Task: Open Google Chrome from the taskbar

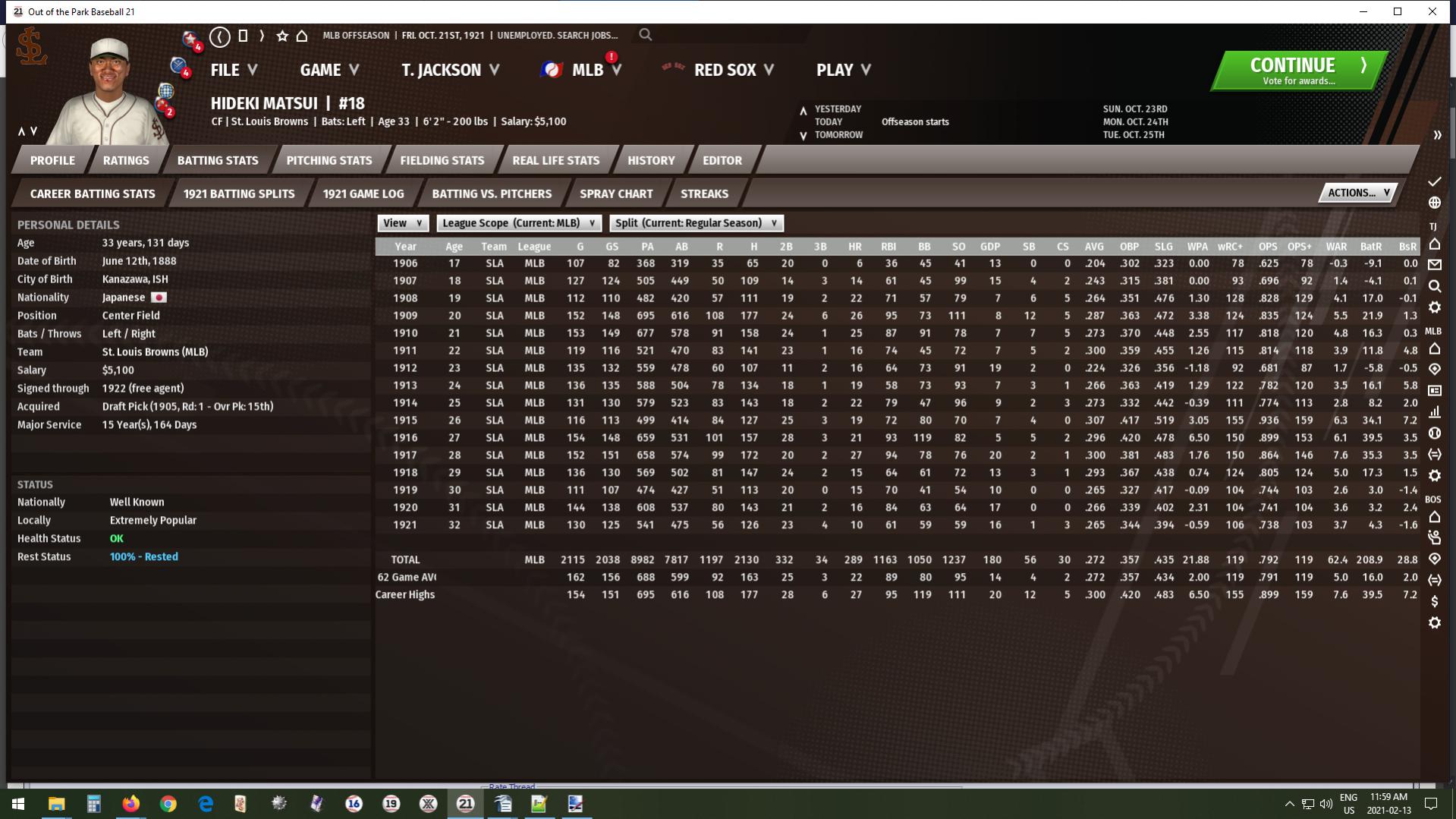Action: (x=168, y=804)
